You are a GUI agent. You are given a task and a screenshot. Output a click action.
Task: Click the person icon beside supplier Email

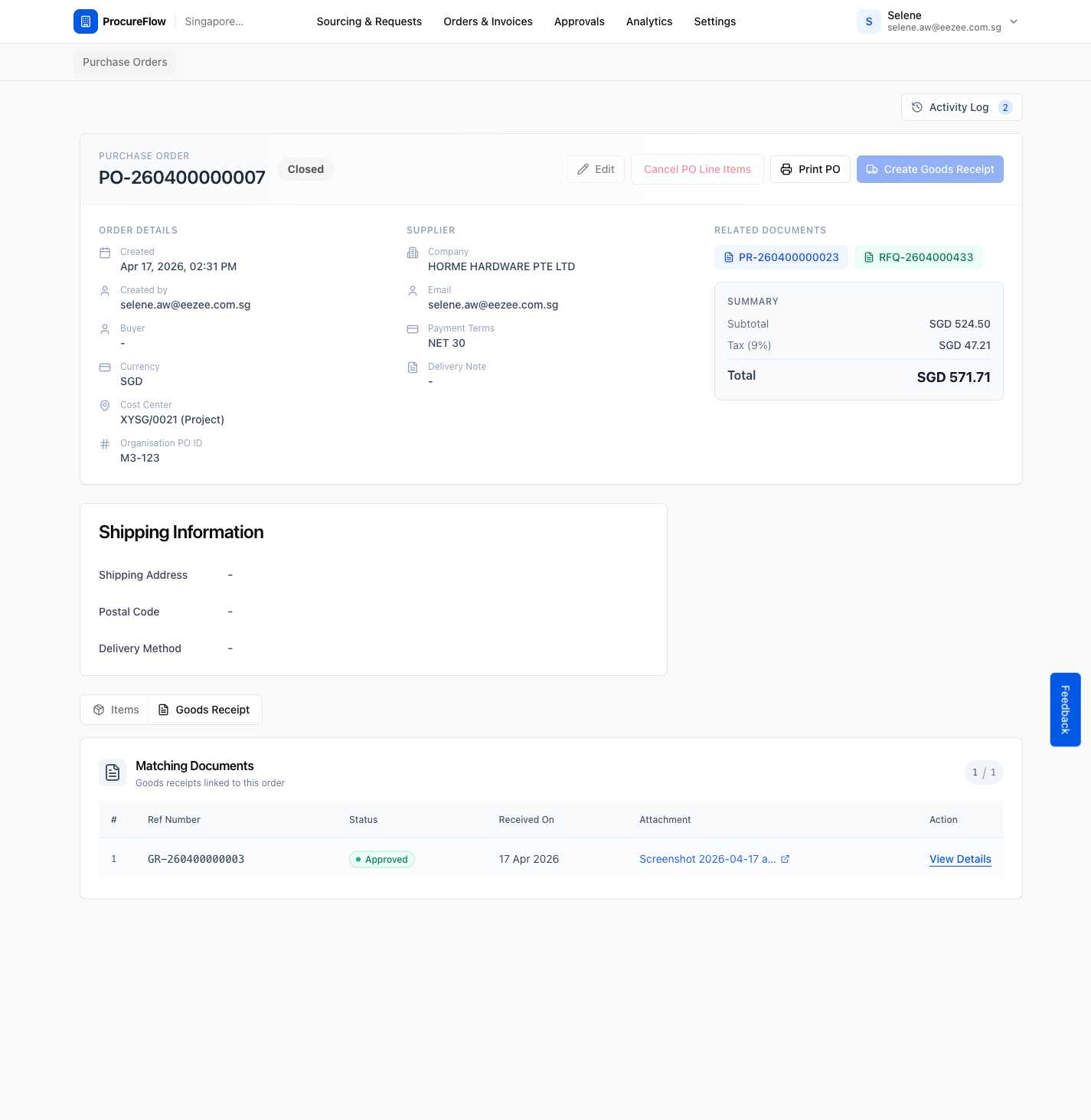click(413, 291)
